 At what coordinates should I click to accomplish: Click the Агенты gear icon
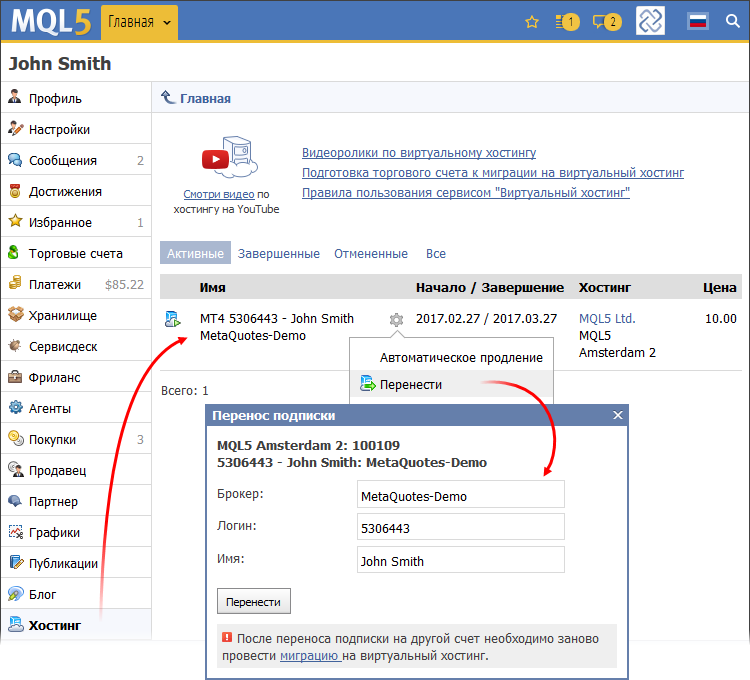[15, 407]
